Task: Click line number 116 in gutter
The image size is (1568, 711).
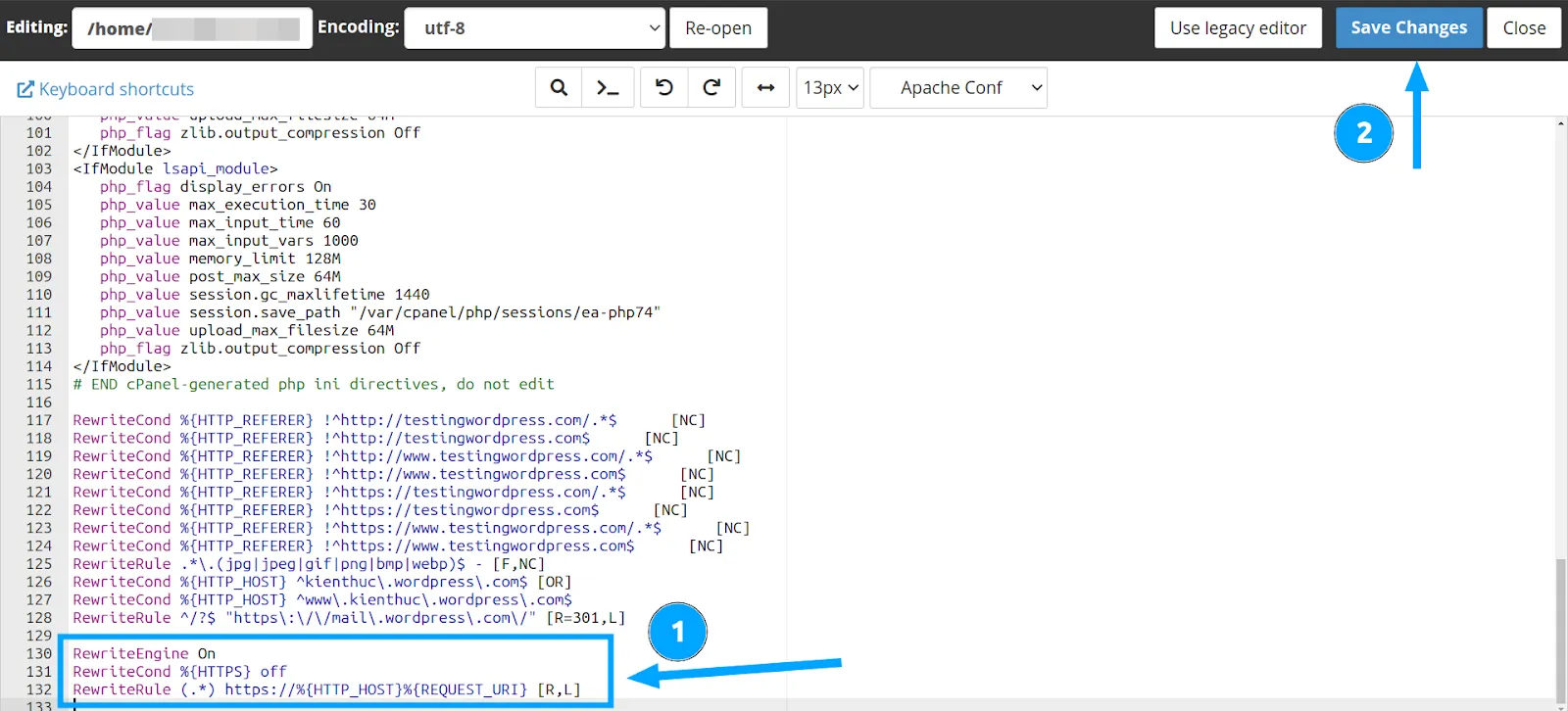Action: click(x=39, y=403)
